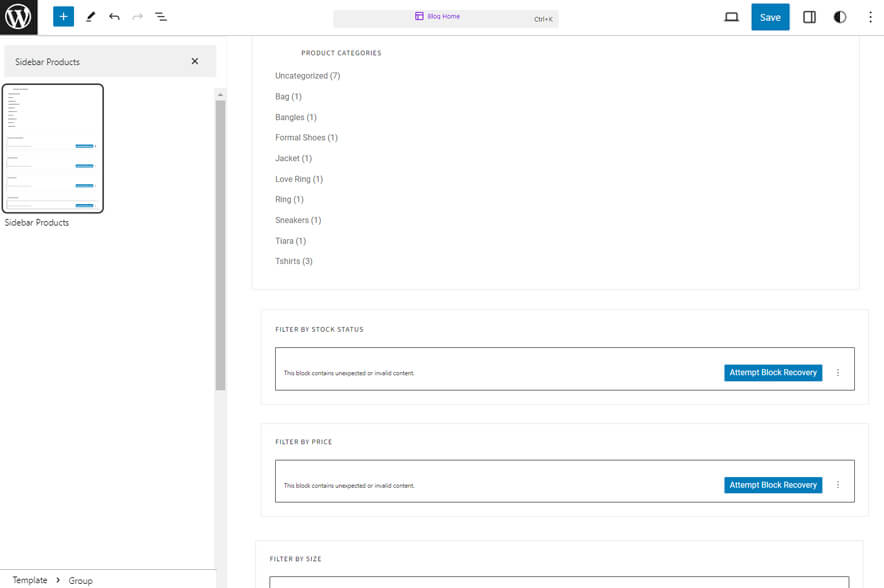Click the Save button
This screenshot has height=588, width=884.
[x=770, y=17]
